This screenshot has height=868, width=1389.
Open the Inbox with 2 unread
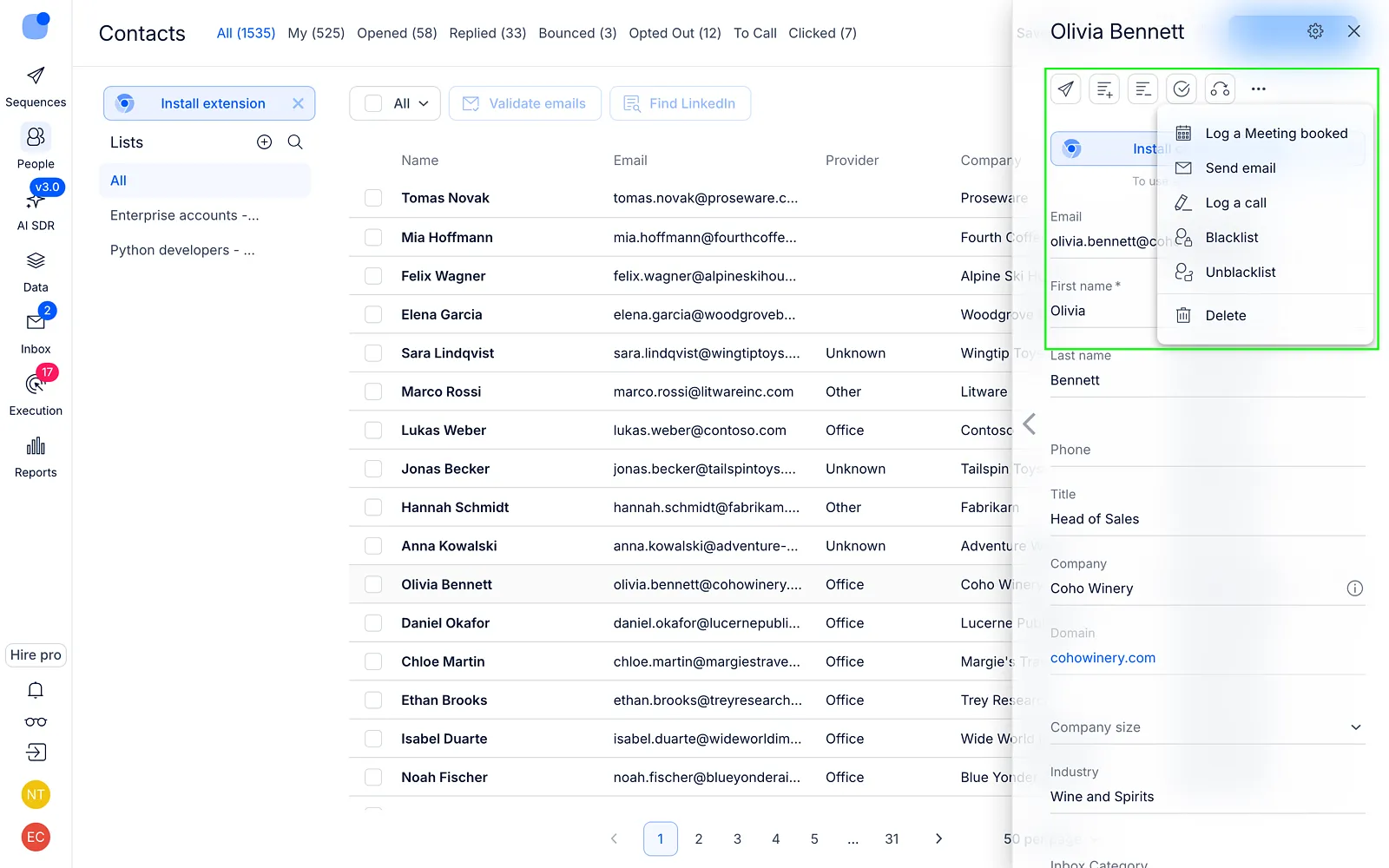[x=36, y=333]
